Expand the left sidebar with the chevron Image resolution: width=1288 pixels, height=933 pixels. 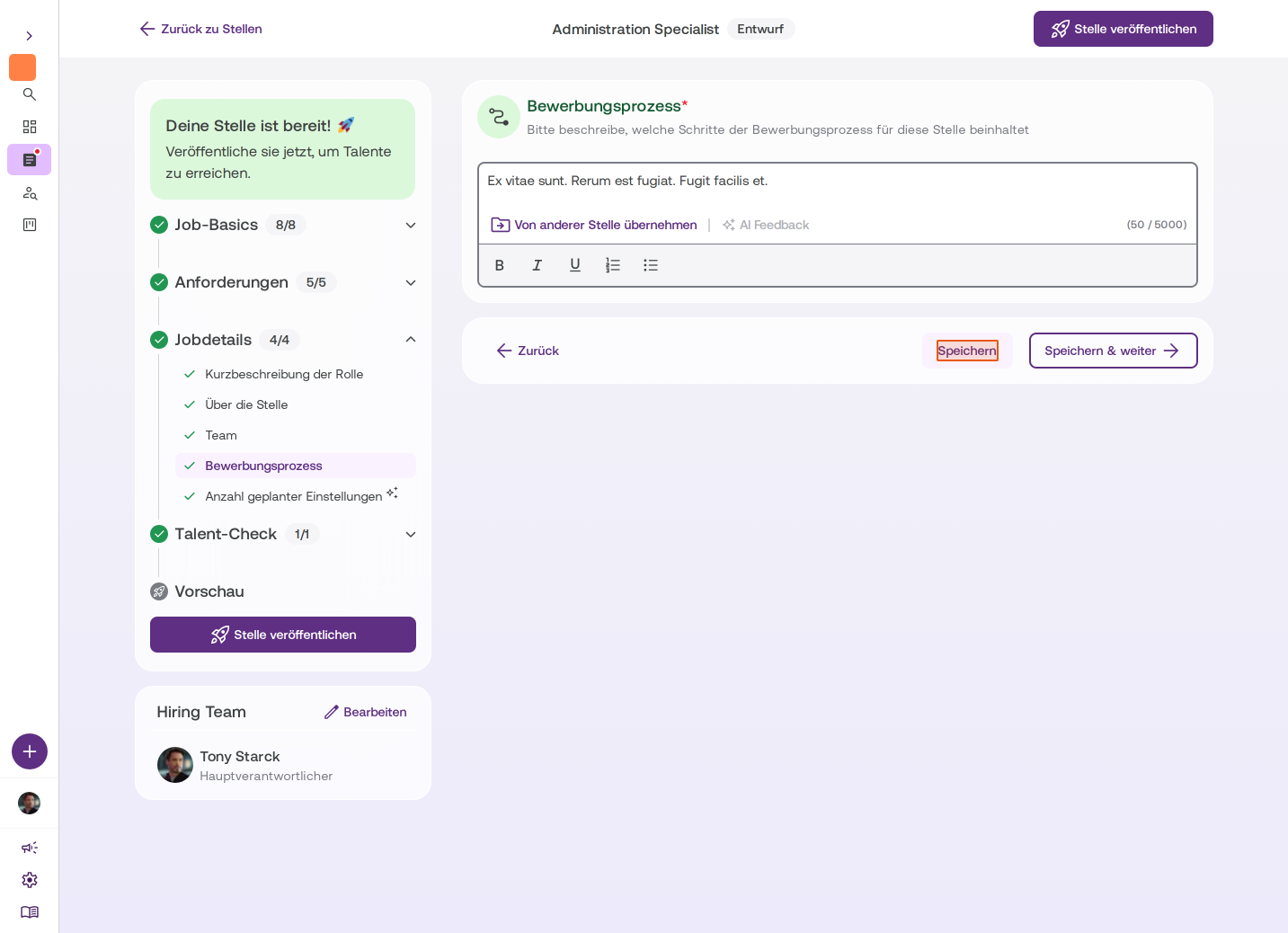tap(30, 36)
